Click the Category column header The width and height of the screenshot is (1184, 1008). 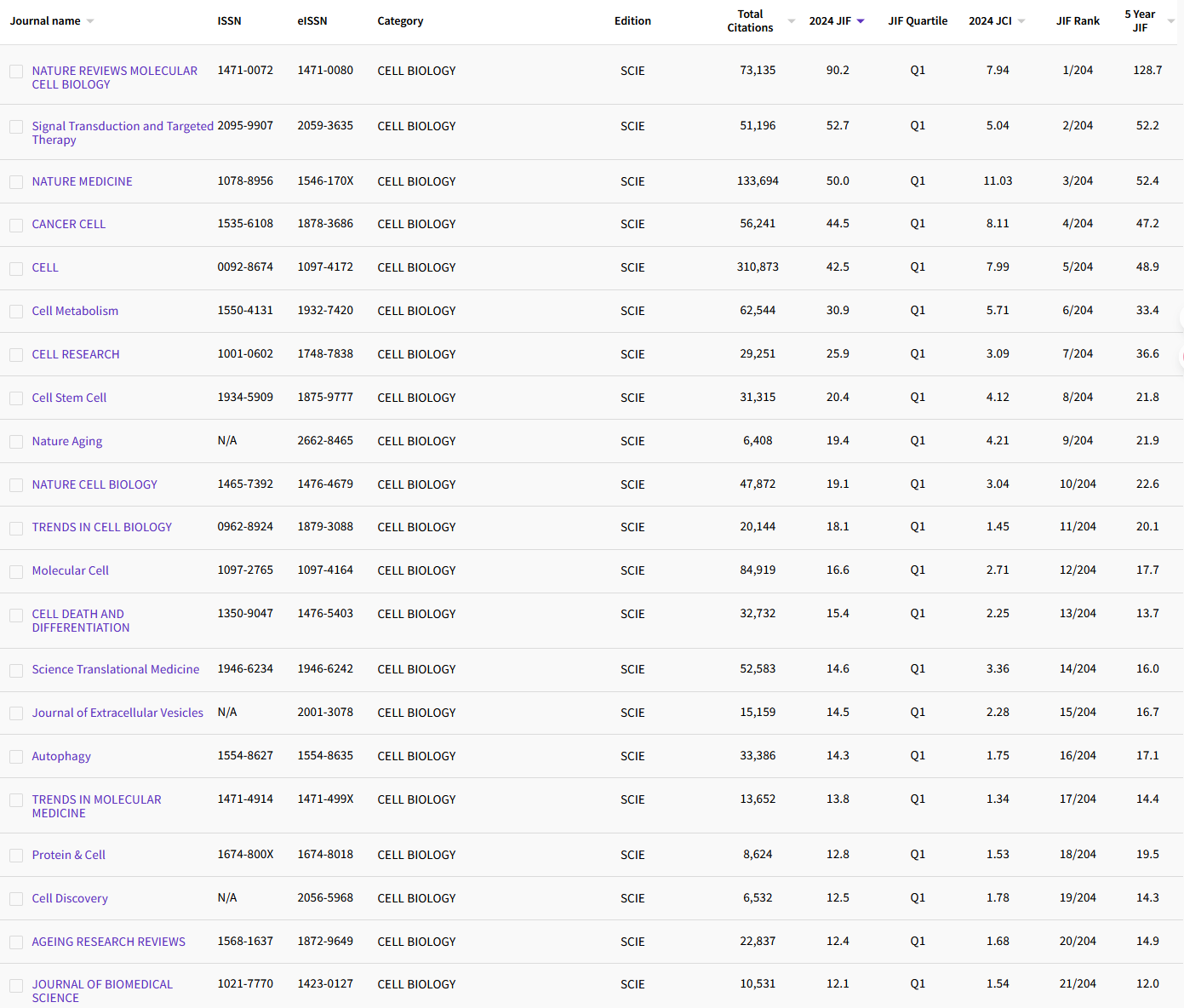click(x=400, y=21)
